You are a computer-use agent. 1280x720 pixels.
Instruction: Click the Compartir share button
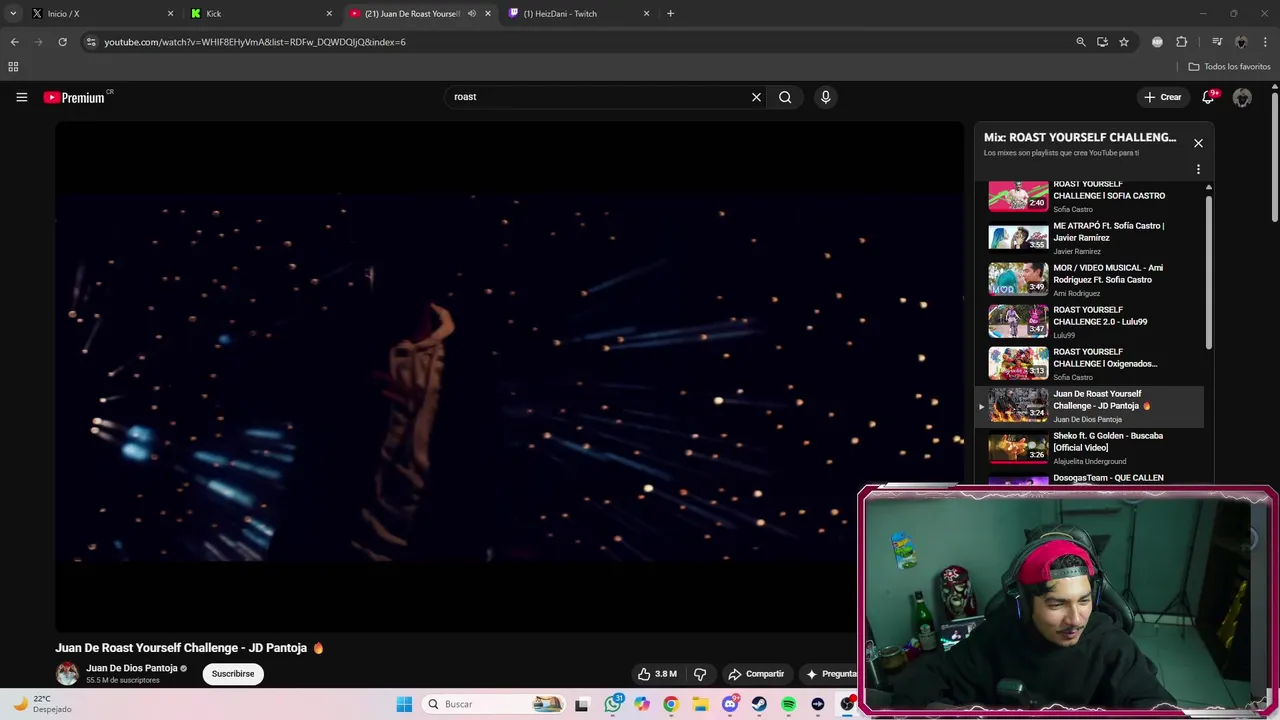(756, 674)
